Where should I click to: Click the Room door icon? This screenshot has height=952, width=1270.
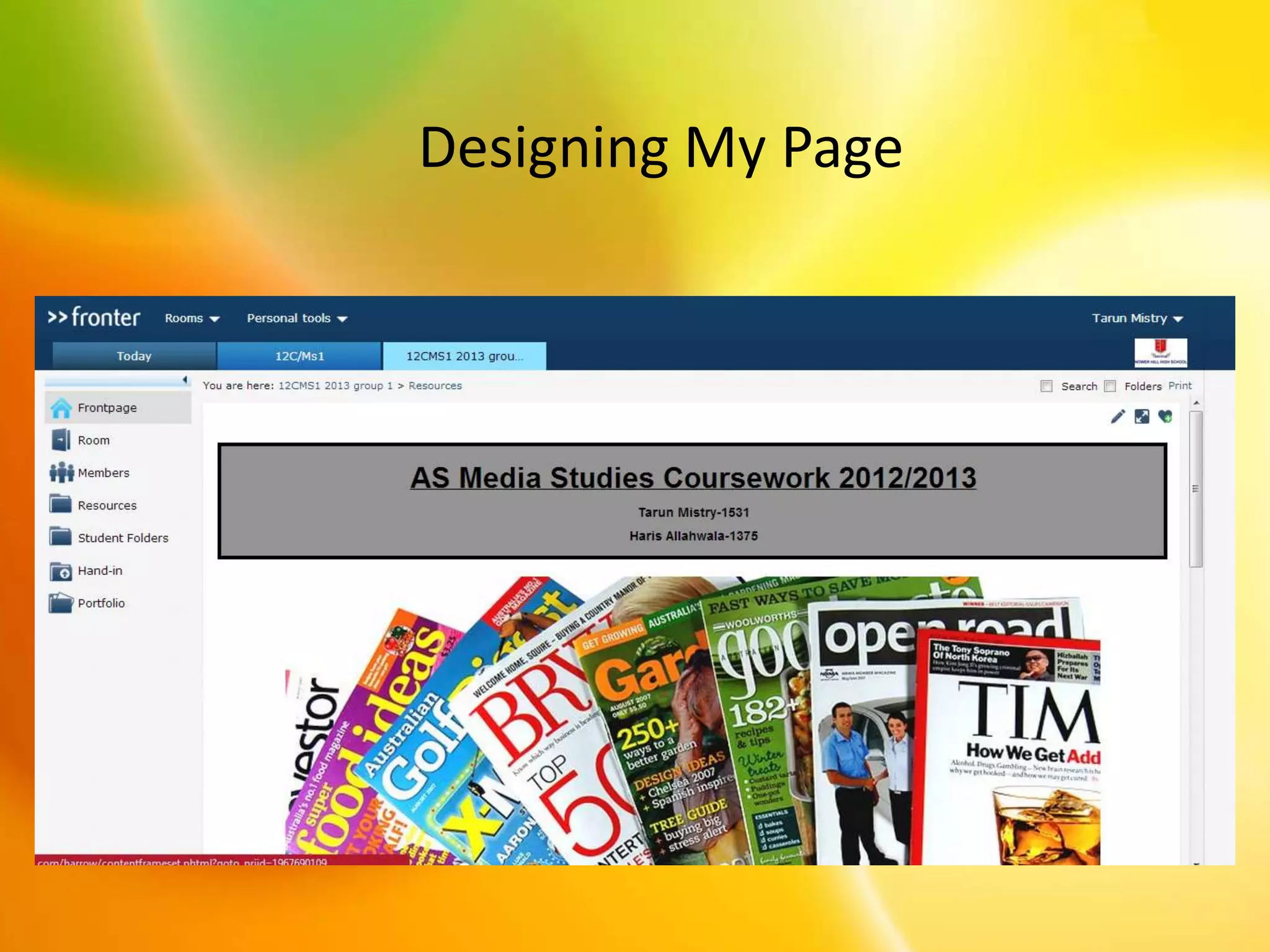click(61, 440)
